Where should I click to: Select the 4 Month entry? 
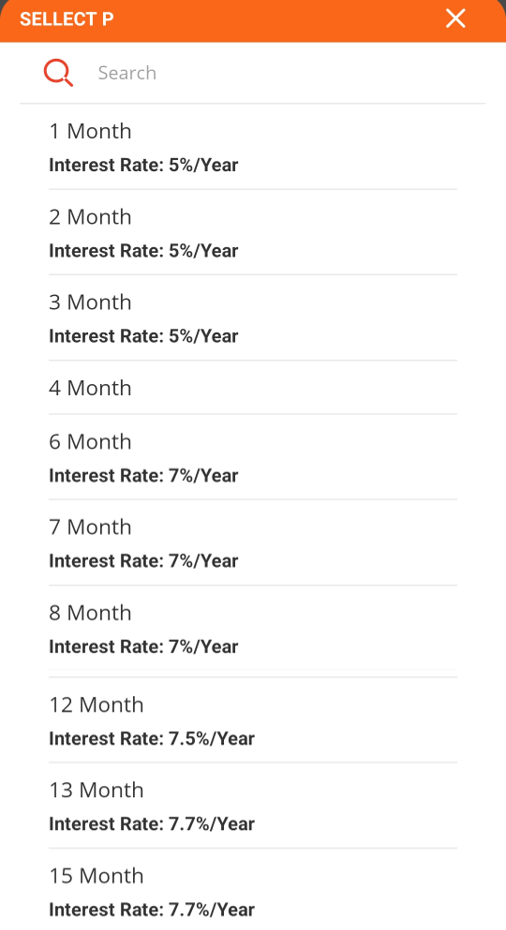(253, 387)
